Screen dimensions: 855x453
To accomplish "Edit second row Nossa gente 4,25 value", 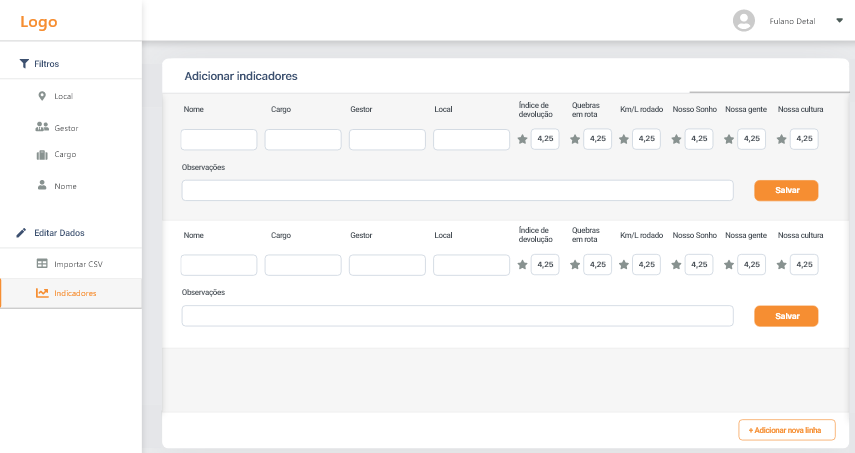I will pyautogui.click(x=751, y=264).
